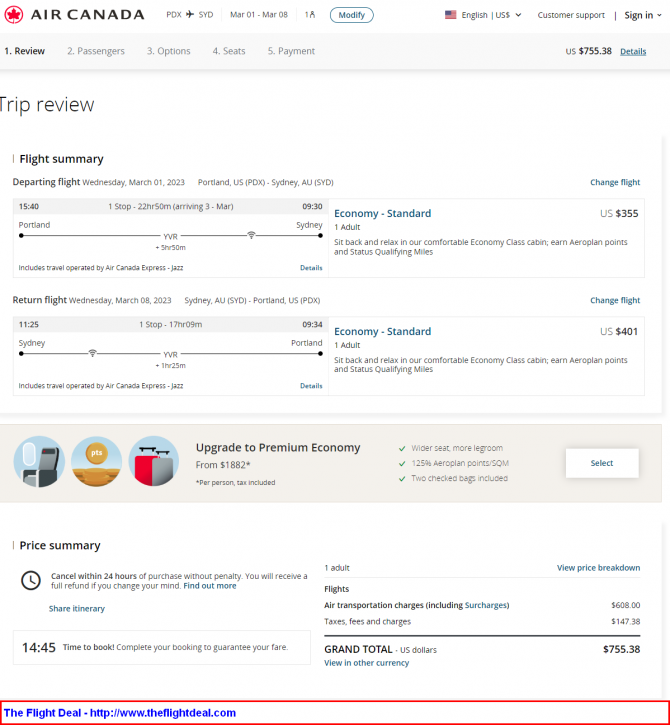Click the 'Two checked bags included' benefit

459,478
